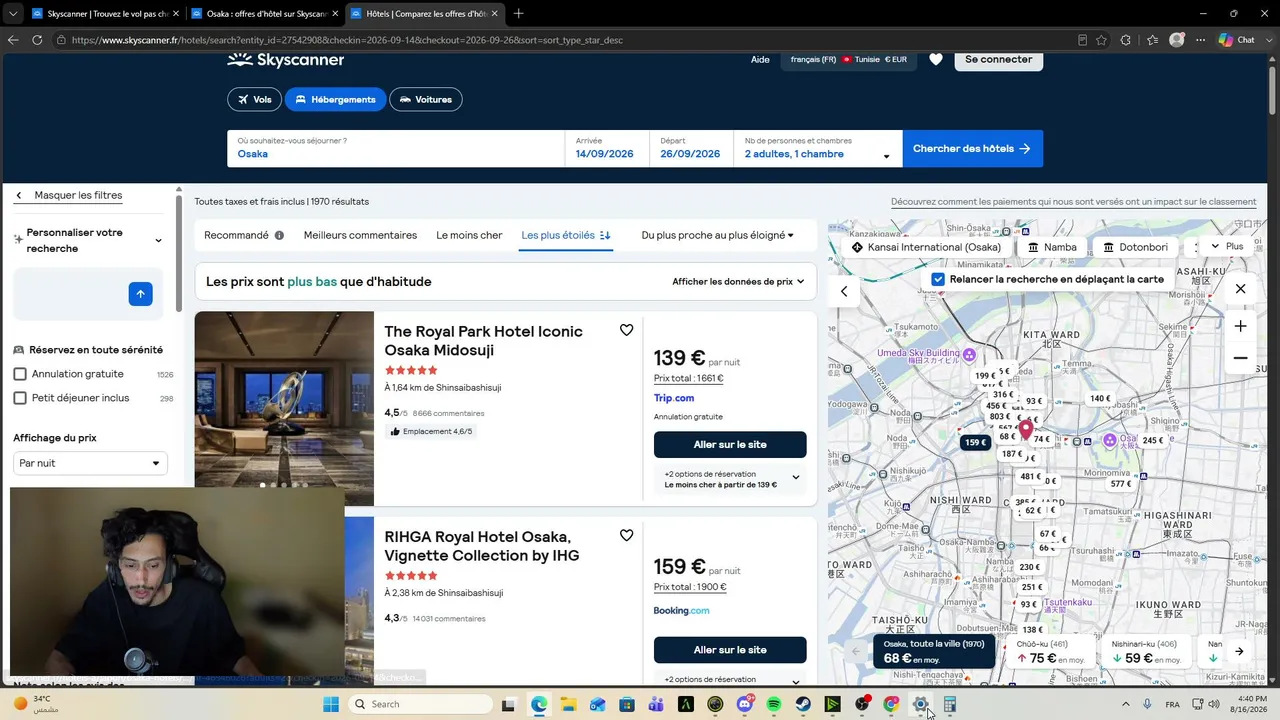Enable the Annulation gratuite filter
Viewport: 1280px width, 720px height.
tap(20, 374)
